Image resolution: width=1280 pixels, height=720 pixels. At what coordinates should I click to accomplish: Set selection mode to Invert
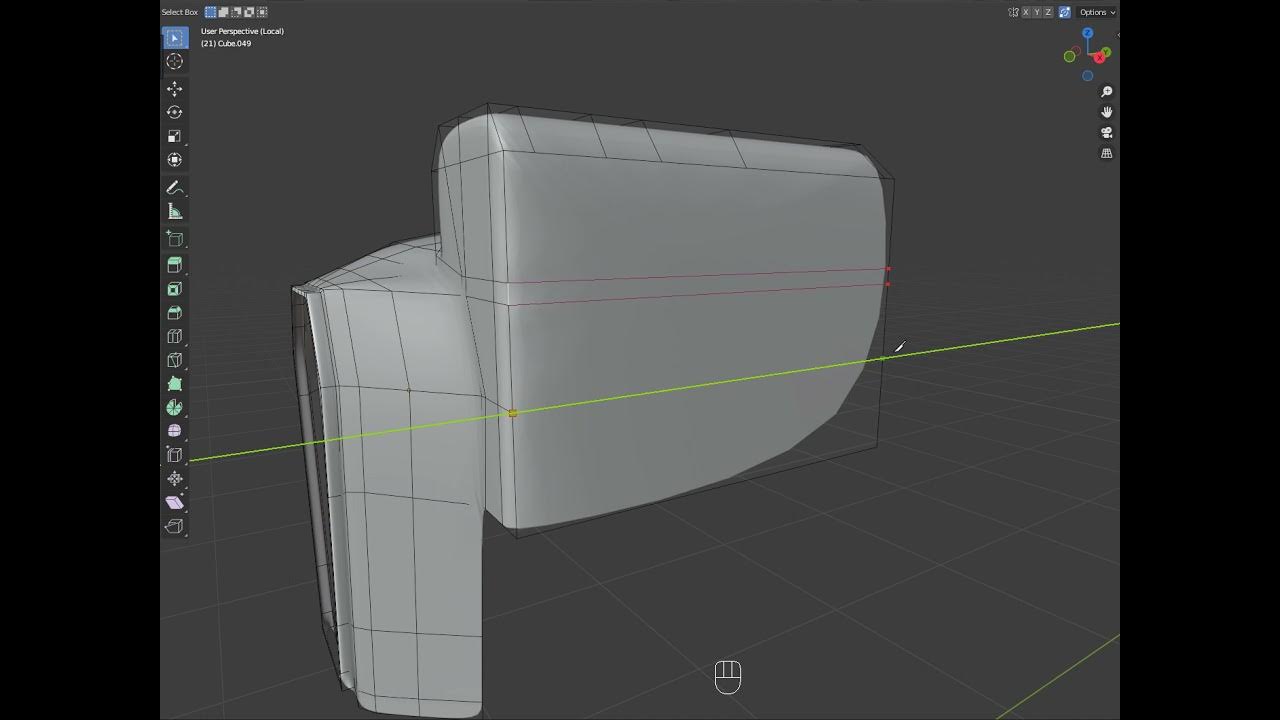[x=249, y=12]
